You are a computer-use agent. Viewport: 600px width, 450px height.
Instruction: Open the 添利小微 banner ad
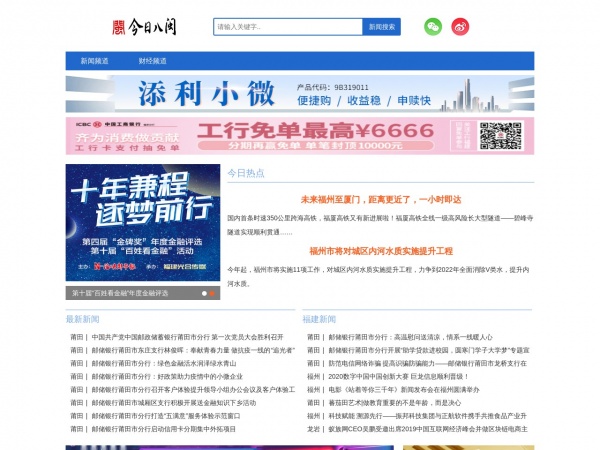[300, 94]
